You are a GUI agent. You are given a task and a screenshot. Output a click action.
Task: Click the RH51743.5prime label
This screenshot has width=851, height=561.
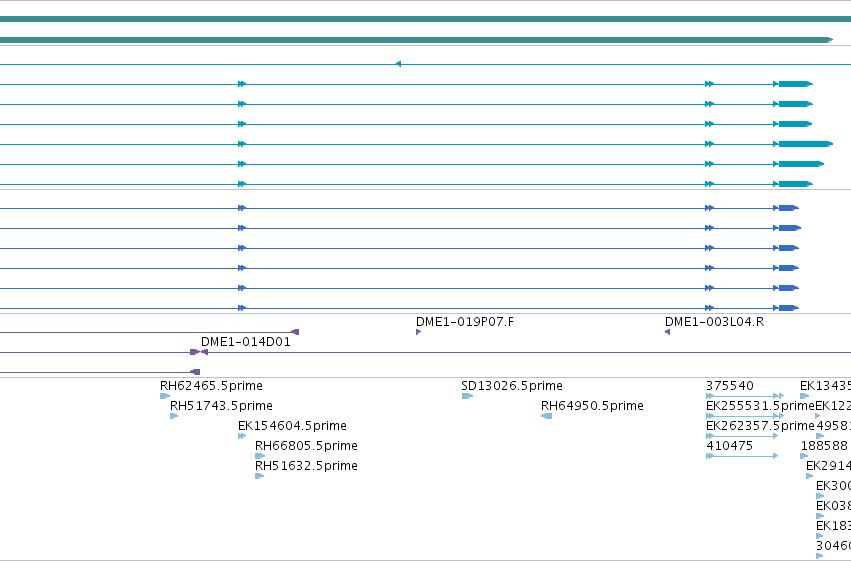pyautogui.click(x=221, y=406)
